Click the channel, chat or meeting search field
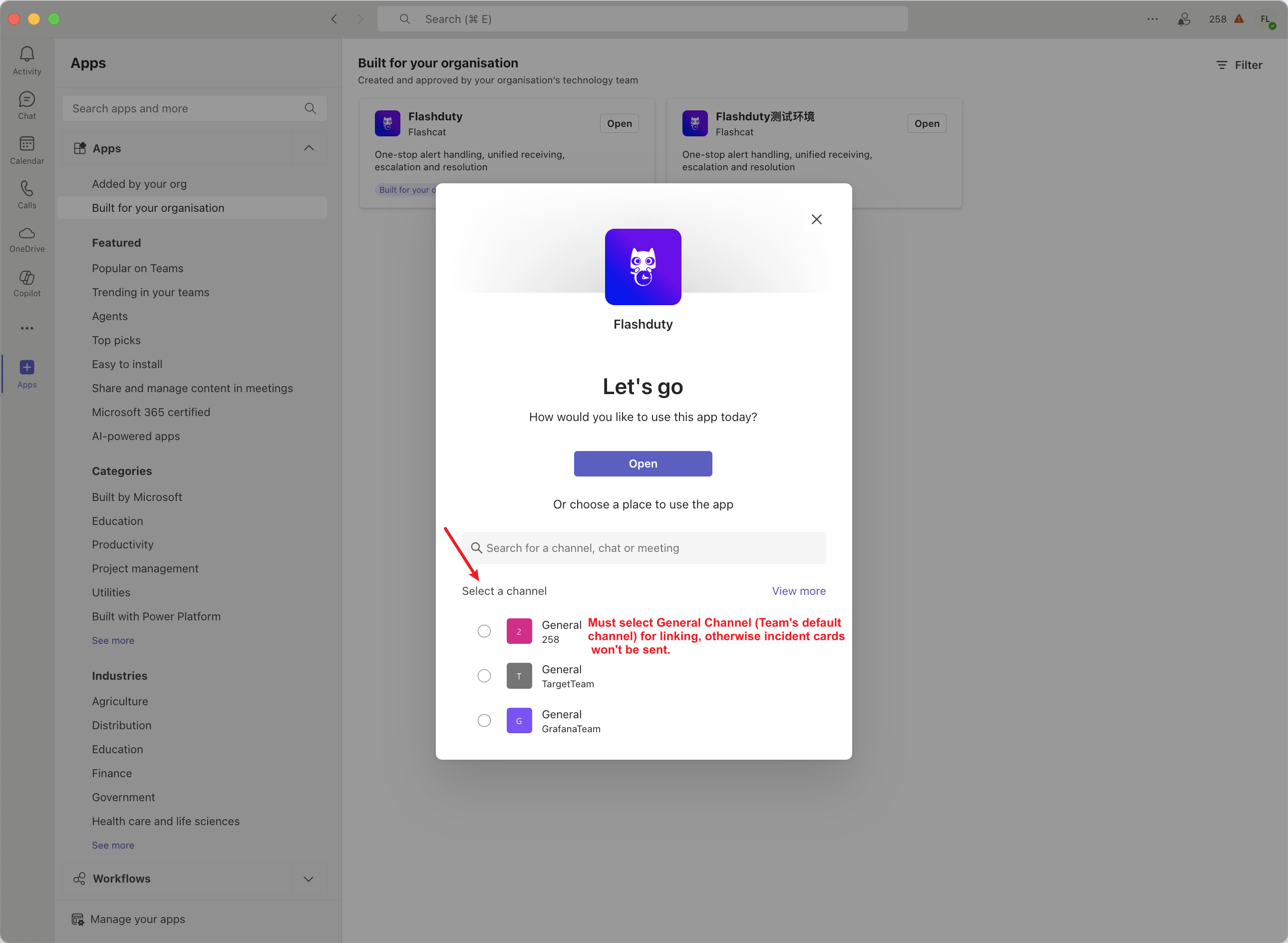 (644, 548)
